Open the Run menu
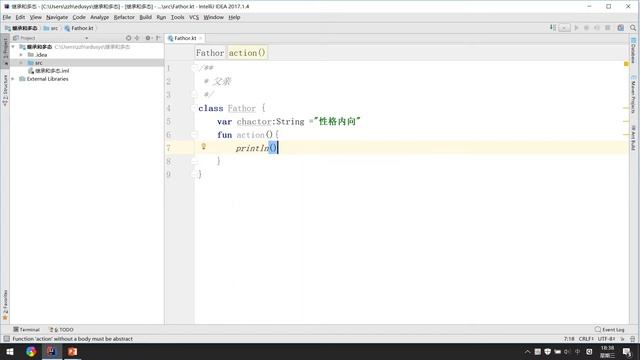The width and height of the screenshot is (640, 360). coord(161,17)
